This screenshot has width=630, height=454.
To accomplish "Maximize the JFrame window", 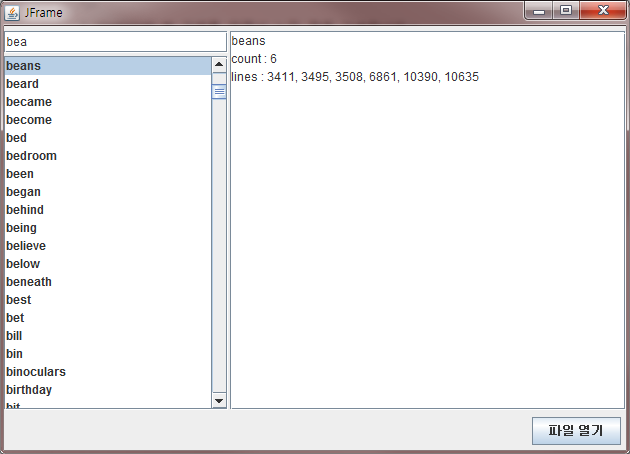I will click(x=566, y=10).
